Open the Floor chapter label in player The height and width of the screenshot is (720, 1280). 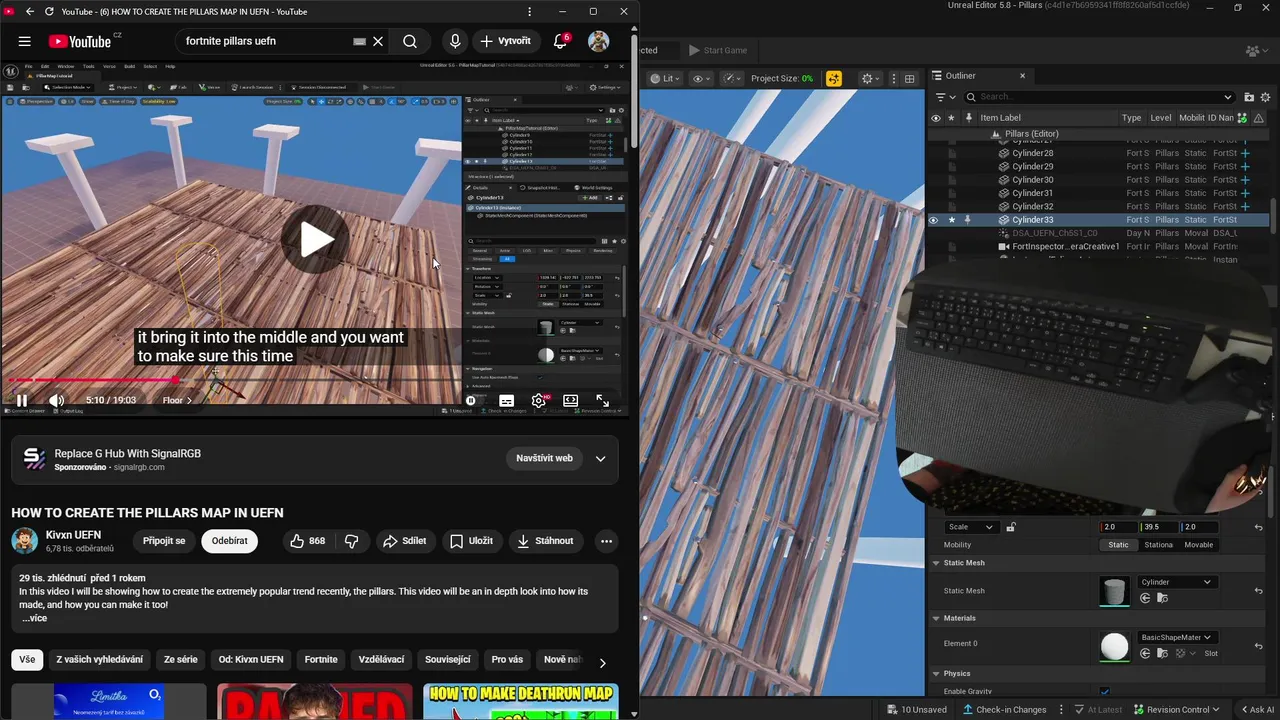pyautogui.click(x=177, y=400)
